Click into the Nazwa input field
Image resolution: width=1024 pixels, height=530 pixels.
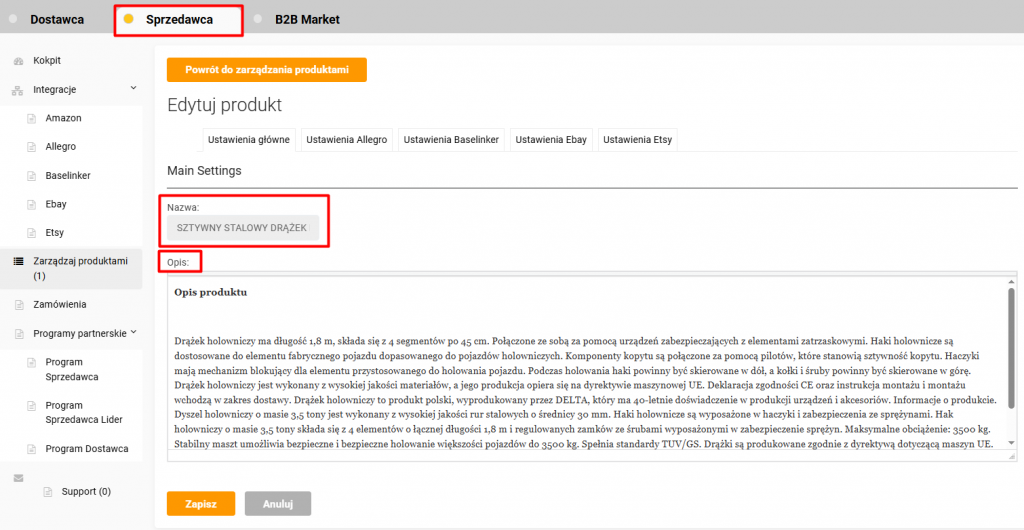[x=242, y=228]
